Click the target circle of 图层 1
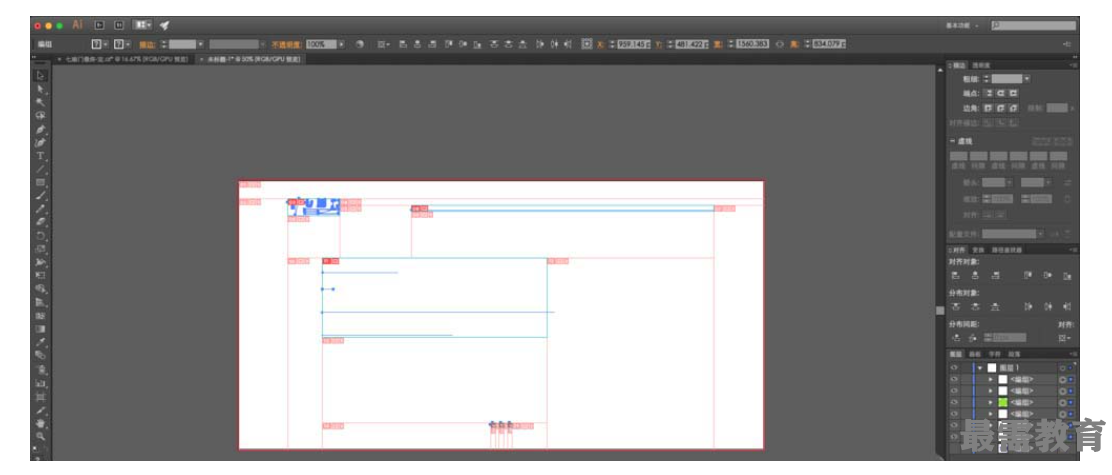This screenshot has width=1112, height=475. coord(1062,368)
